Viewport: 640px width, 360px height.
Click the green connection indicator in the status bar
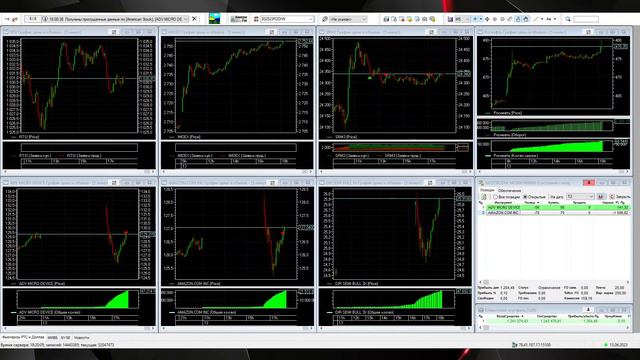coord(606,345)
